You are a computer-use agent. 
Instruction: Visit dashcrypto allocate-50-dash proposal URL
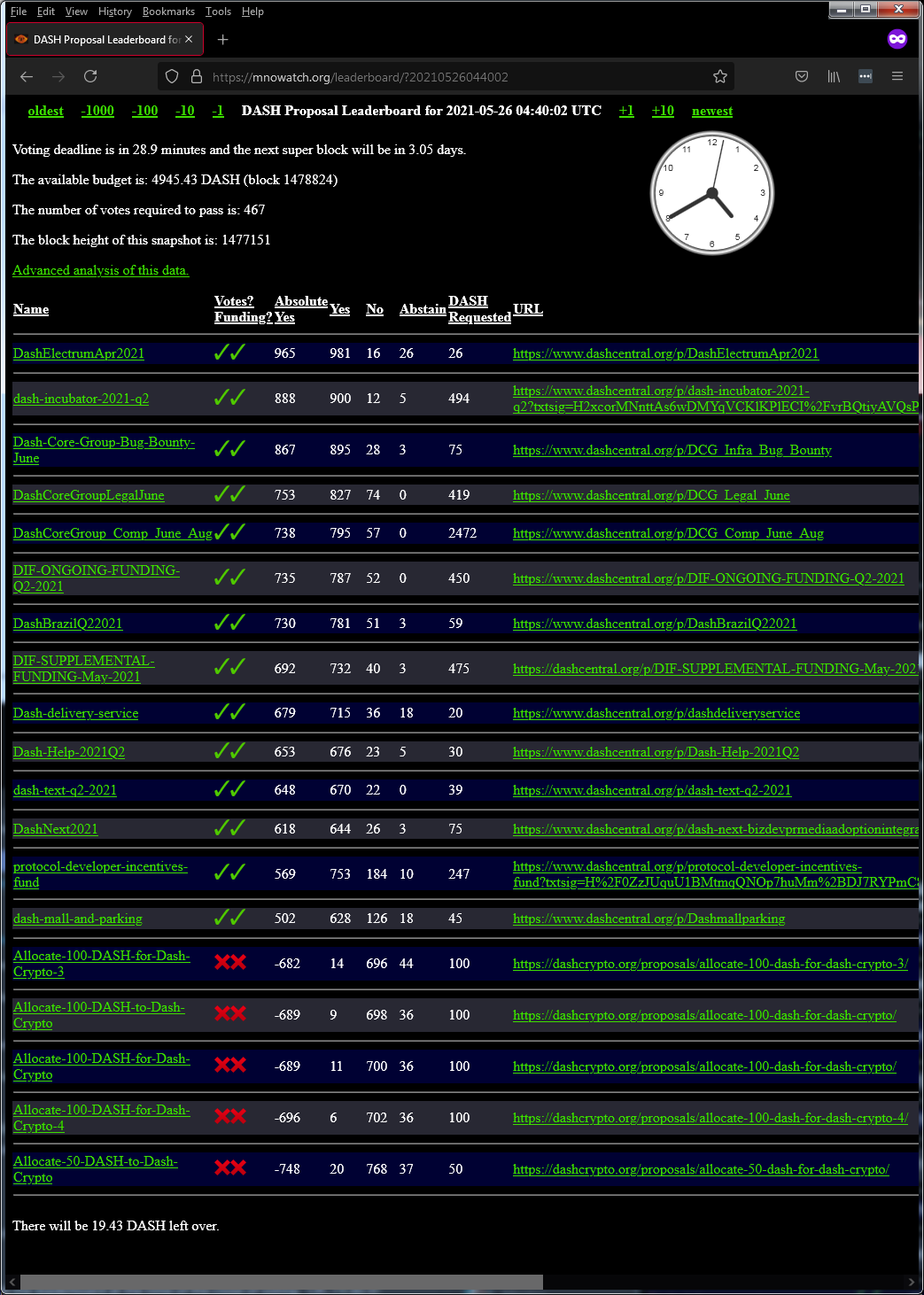click(701, 1169)
